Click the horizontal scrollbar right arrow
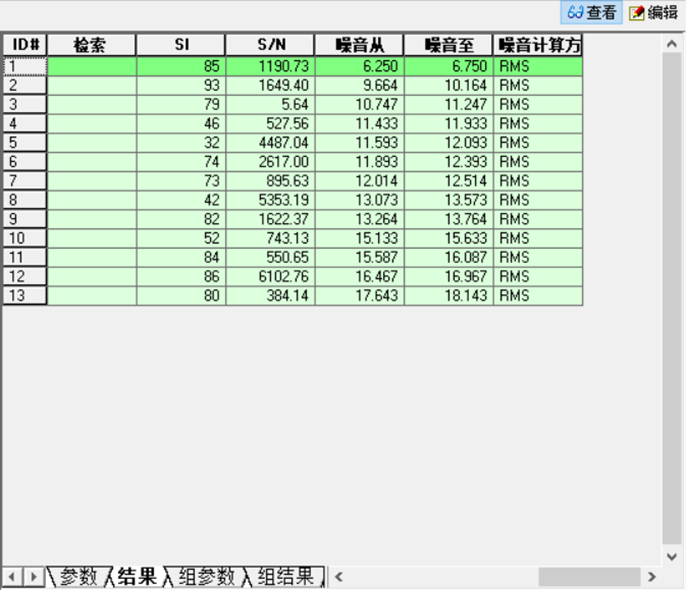Screen dimensions: 686x590 coord(652,577)
